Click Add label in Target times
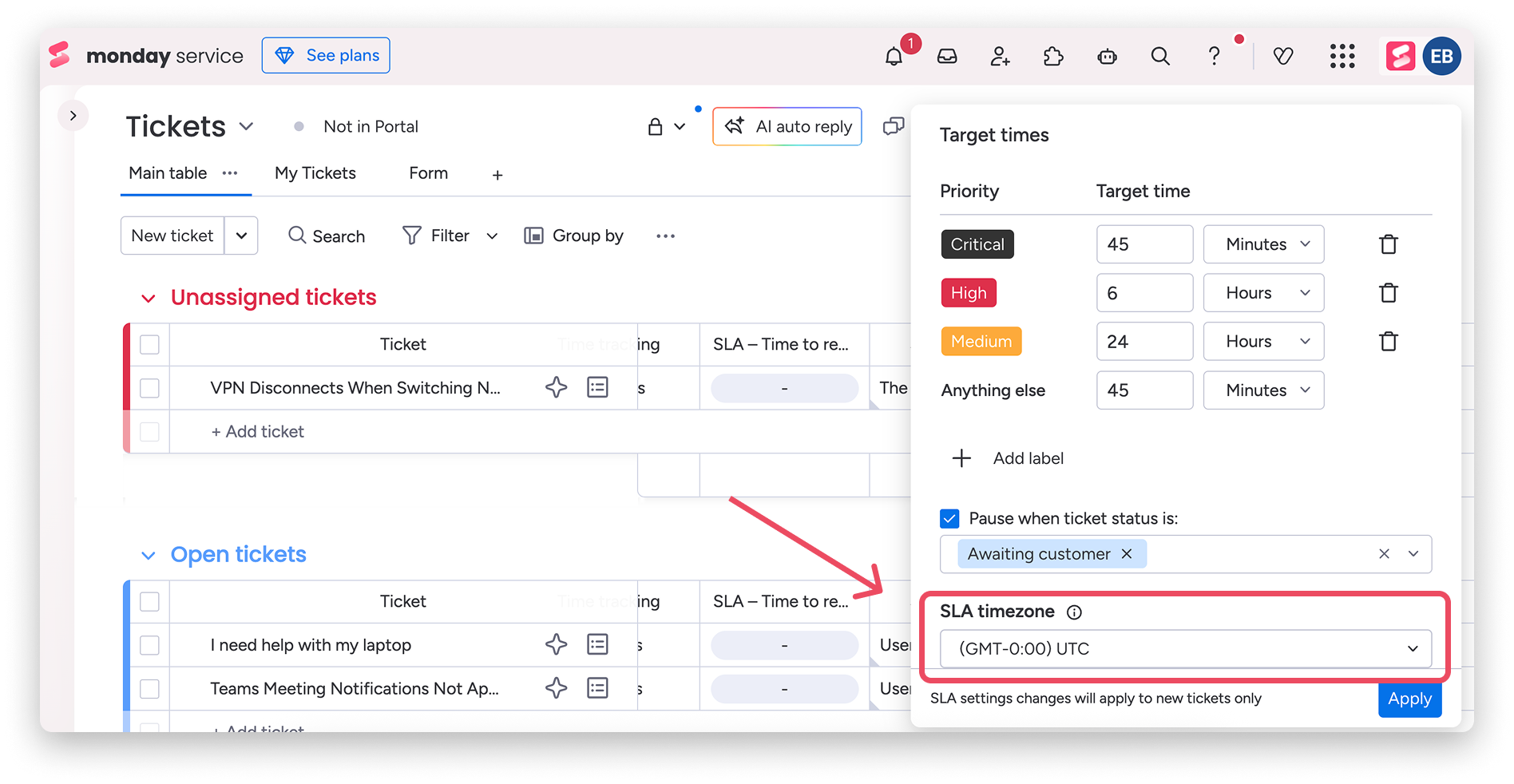The height and width of the screenshot is (784, 1514). click(x=1008, y=458)
